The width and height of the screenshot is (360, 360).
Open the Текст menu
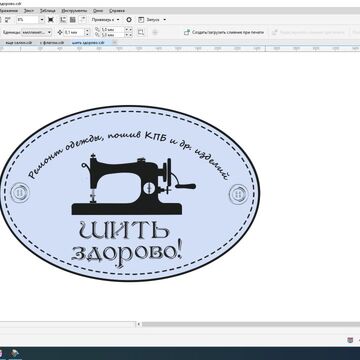pyautogui.click(x=29, y=11)
